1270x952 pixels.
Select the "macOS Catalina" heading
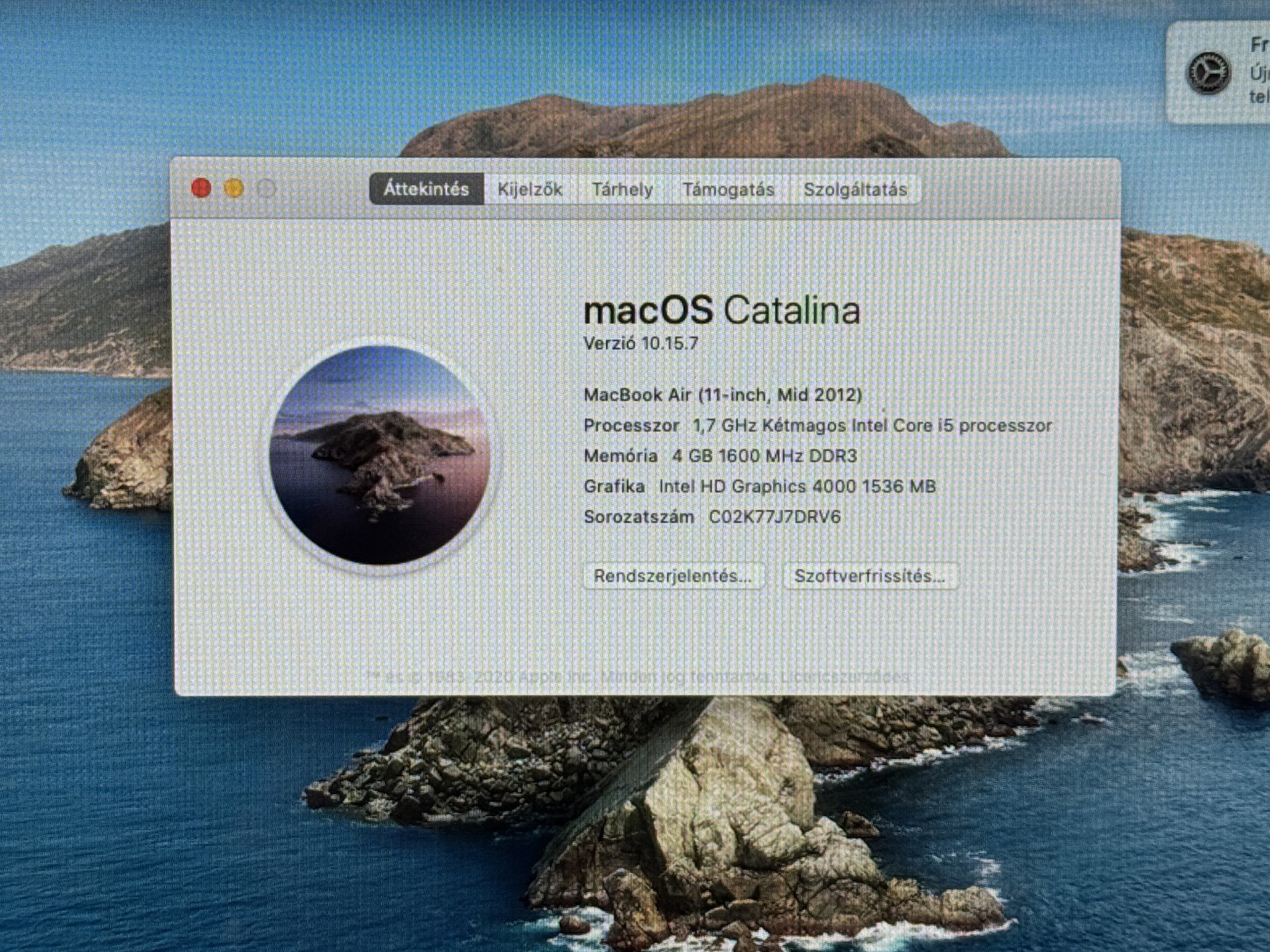[722, 310]
